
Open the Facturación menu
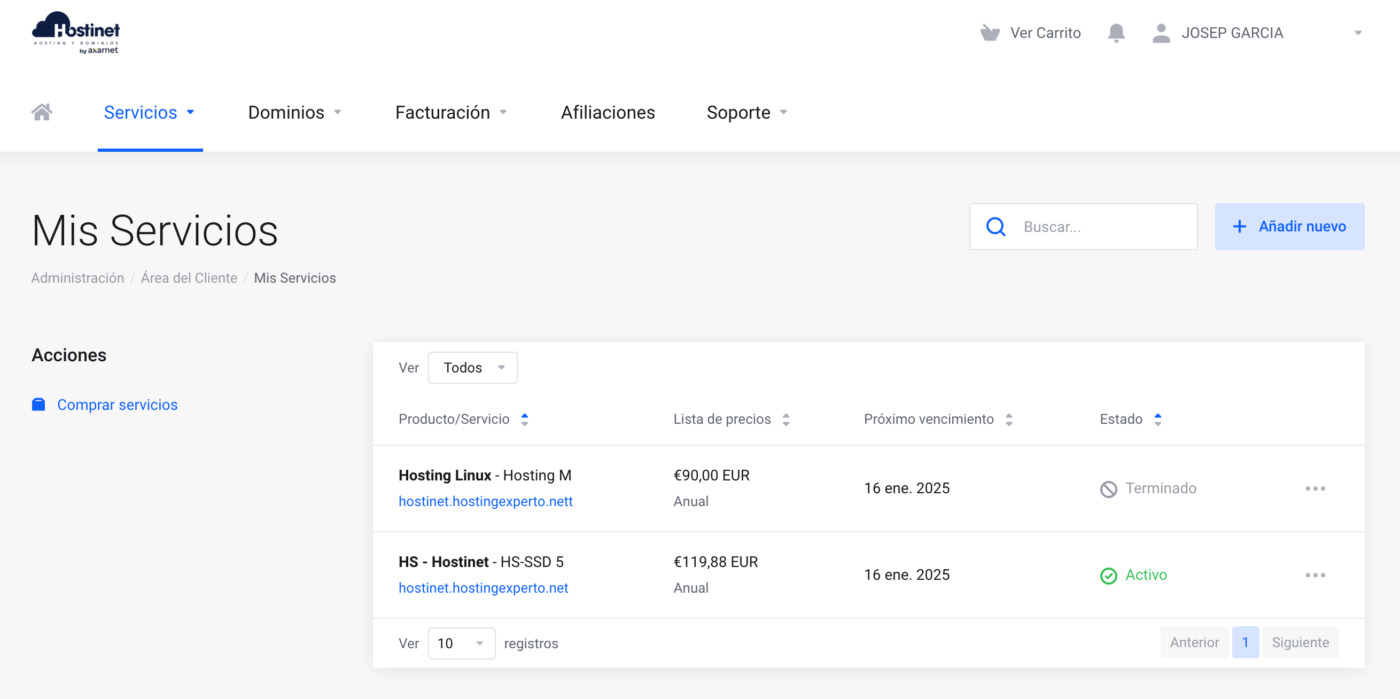pos(451,113)
